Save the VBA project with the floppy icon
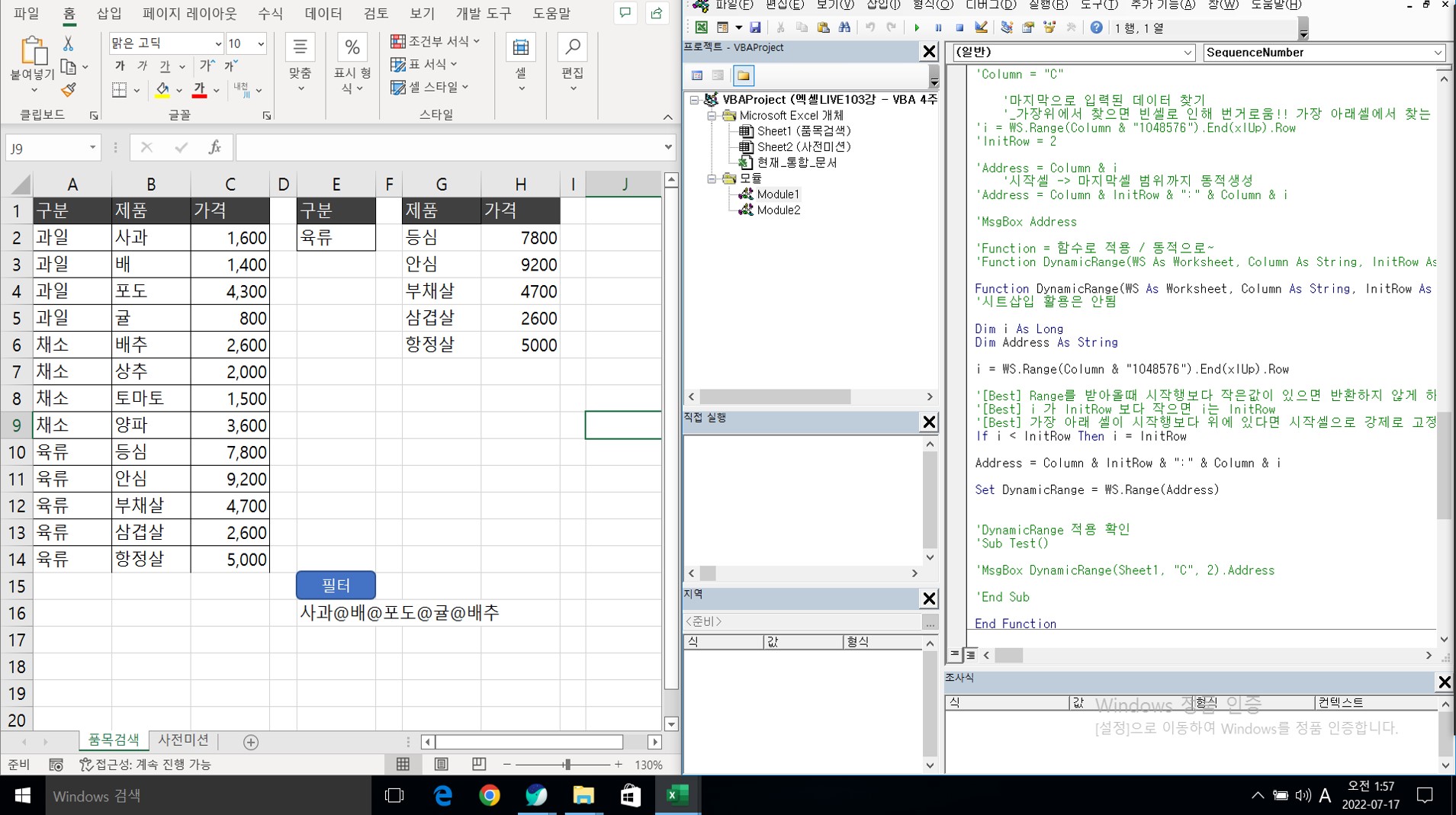1456x815 pixels. (x=755, y=27)
